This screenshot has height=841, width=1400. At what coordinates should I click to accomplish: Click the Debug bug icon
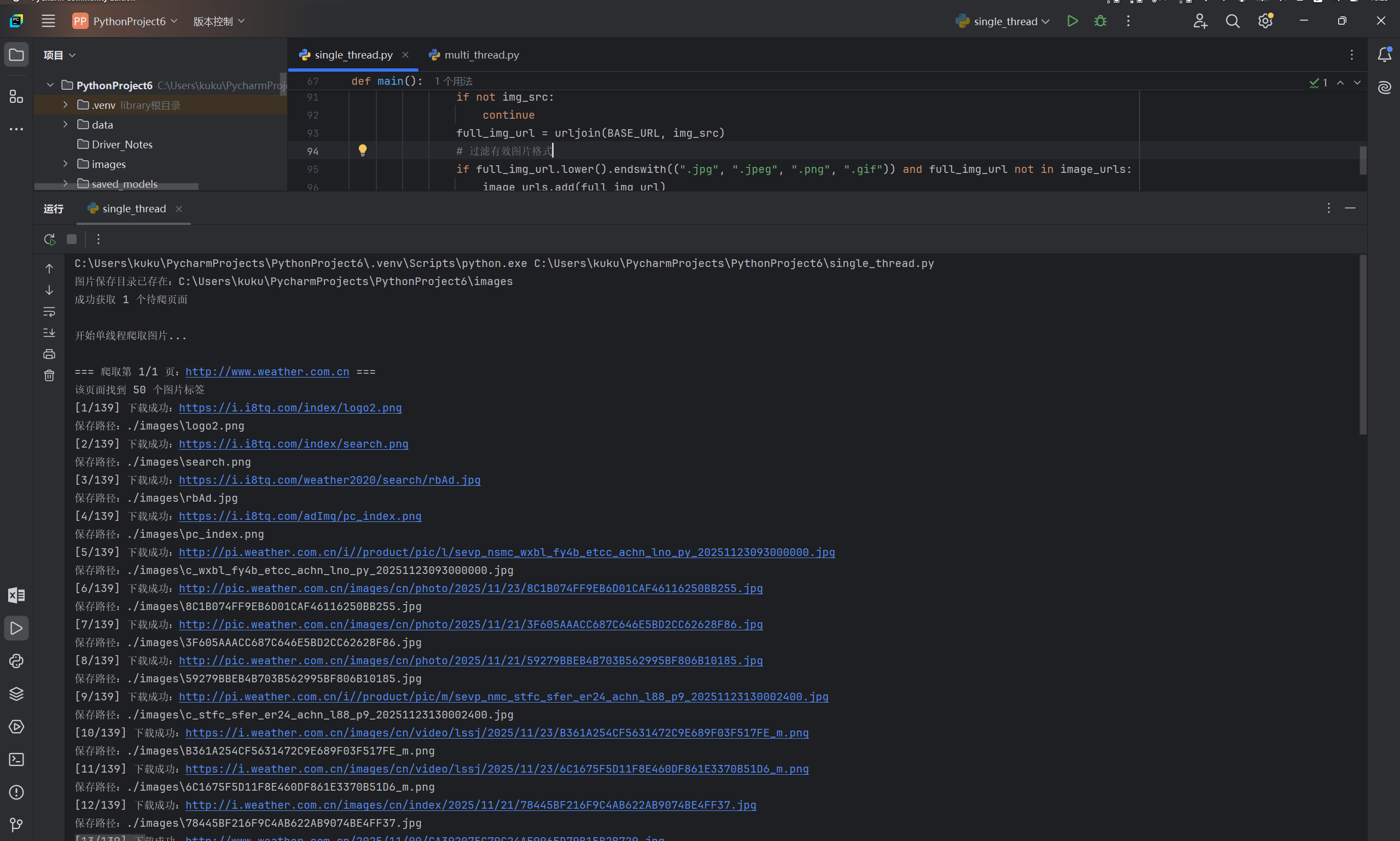(x=1100, y=21)
